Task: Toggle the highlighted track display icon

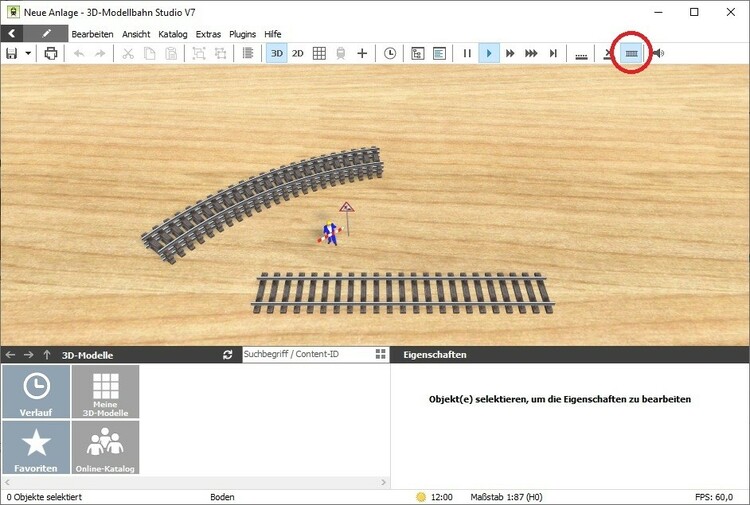Action: click(x=631, y=53)
